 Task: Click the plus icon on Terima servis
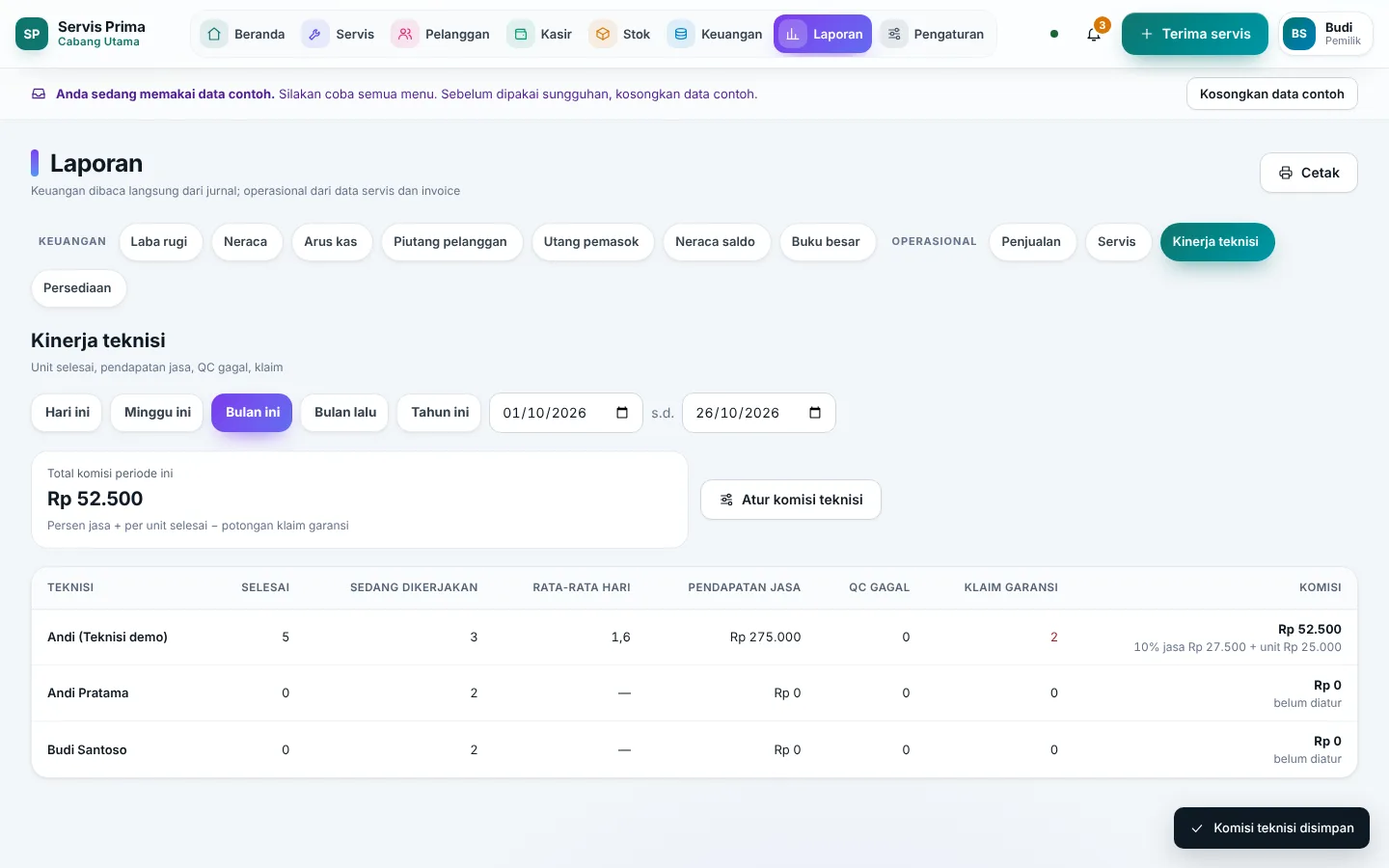[1147, 34]
